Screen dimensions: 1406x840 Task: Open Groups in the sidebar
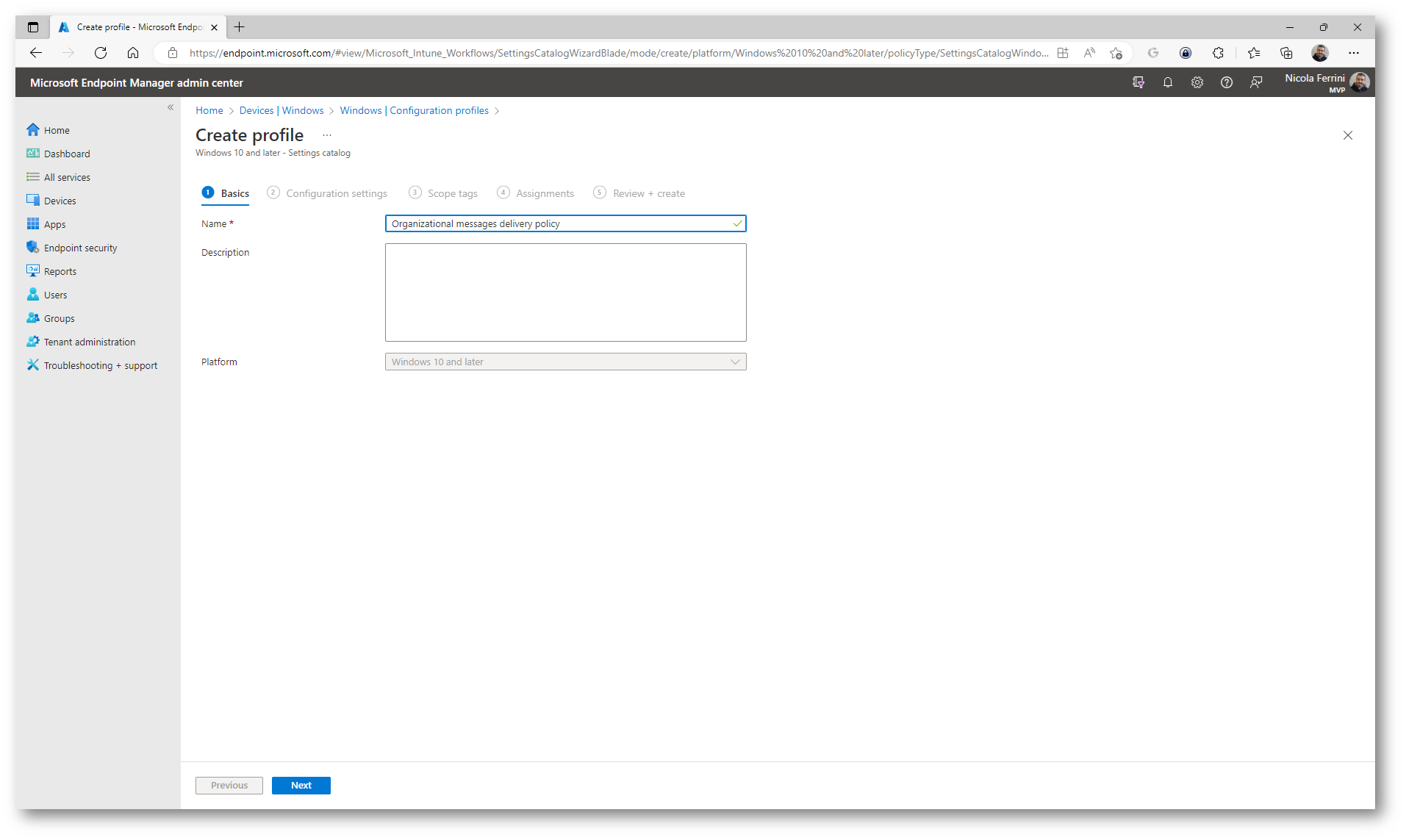coord(51,318)
